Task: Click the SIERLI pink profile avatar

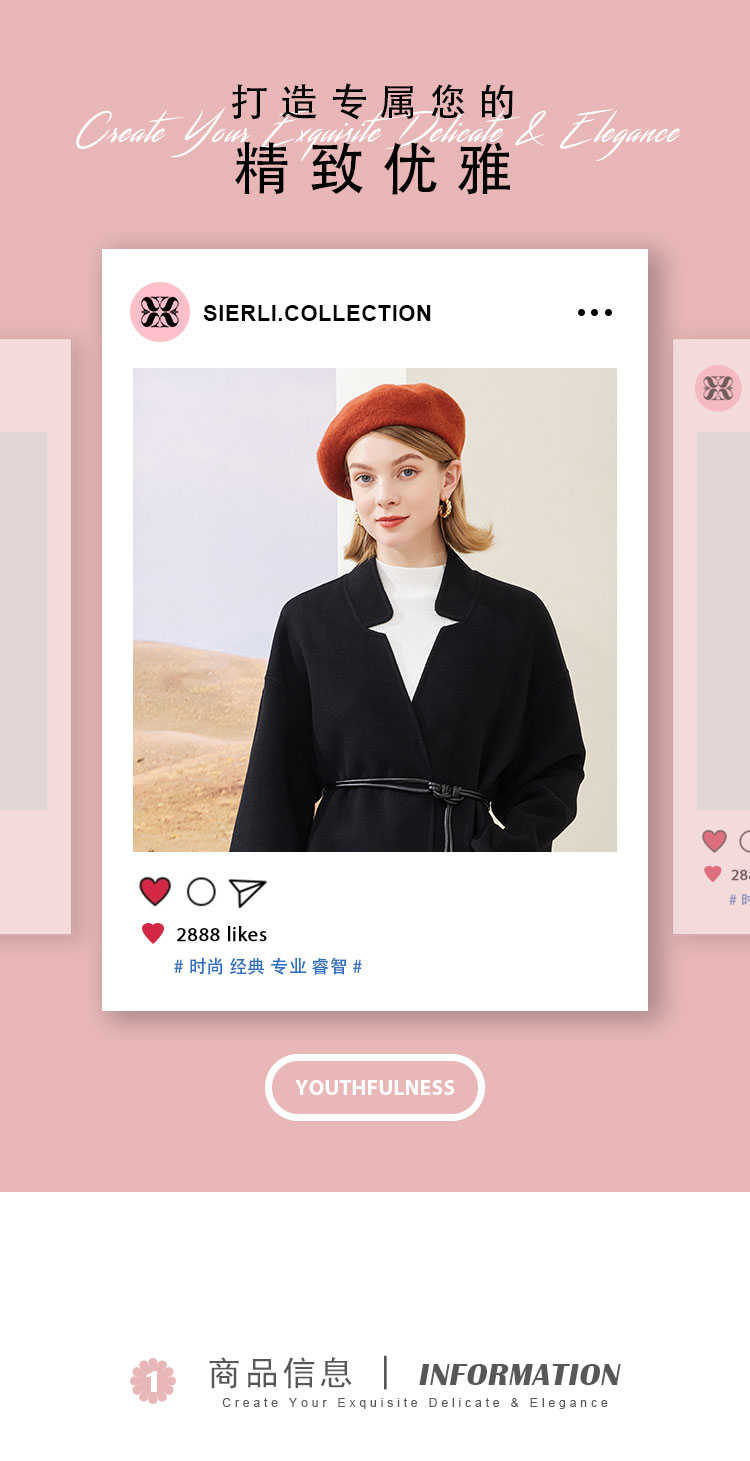Action: [160, 312]
